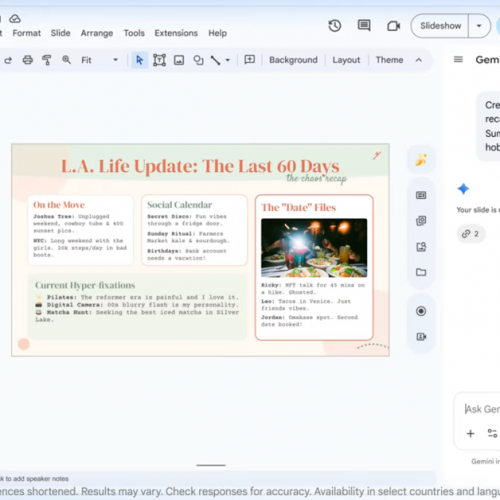Open image search icon in side rail

pos(421,247)
